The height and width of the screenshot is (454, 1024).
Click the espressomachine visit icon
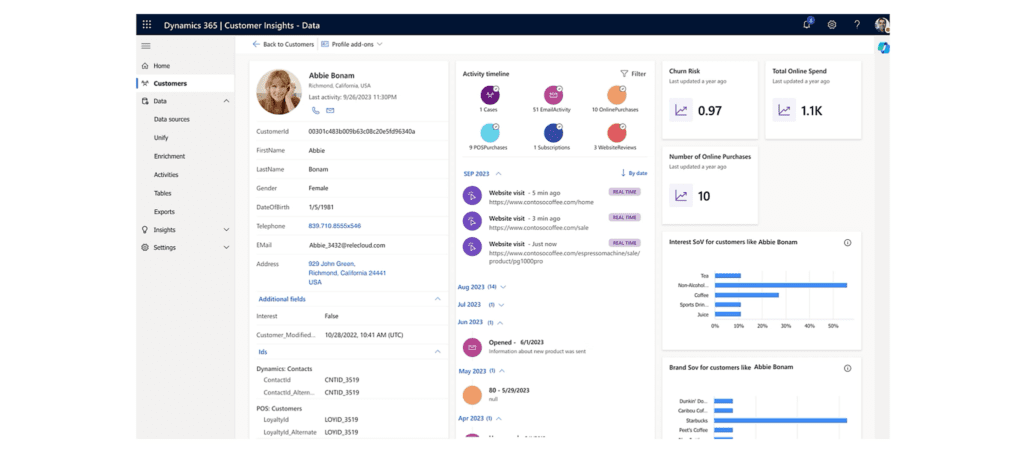click(472, 246)
